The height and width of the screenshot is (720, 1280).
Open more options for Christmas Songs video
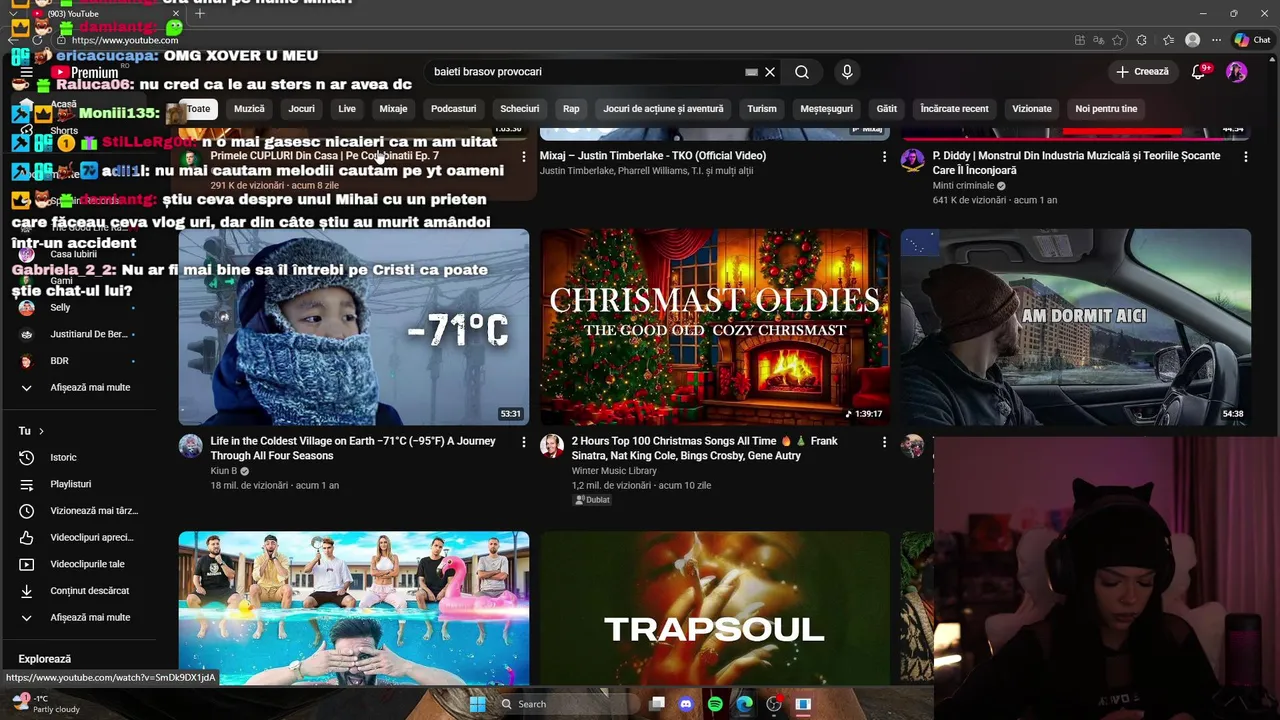point(884,442)
